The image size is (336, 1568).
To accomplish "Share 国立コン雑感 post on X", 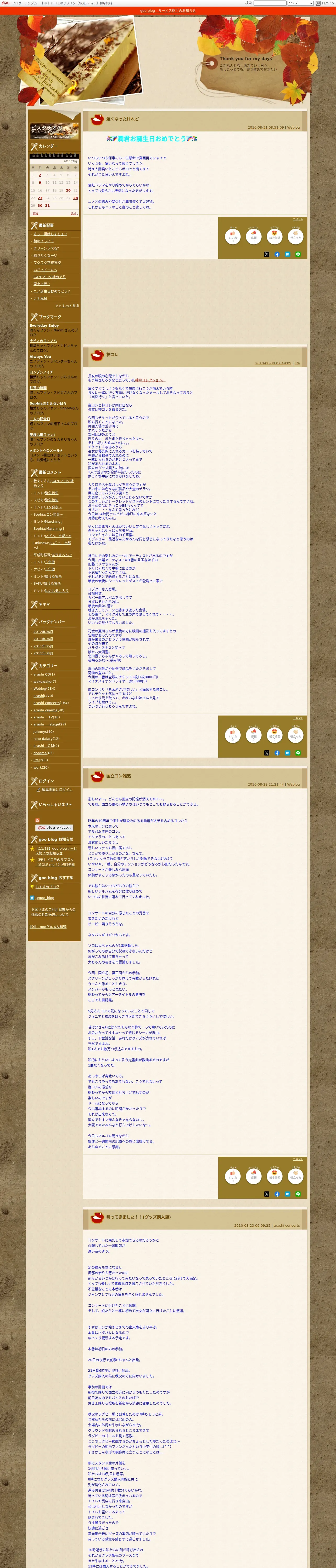I will pos(266,1194).
